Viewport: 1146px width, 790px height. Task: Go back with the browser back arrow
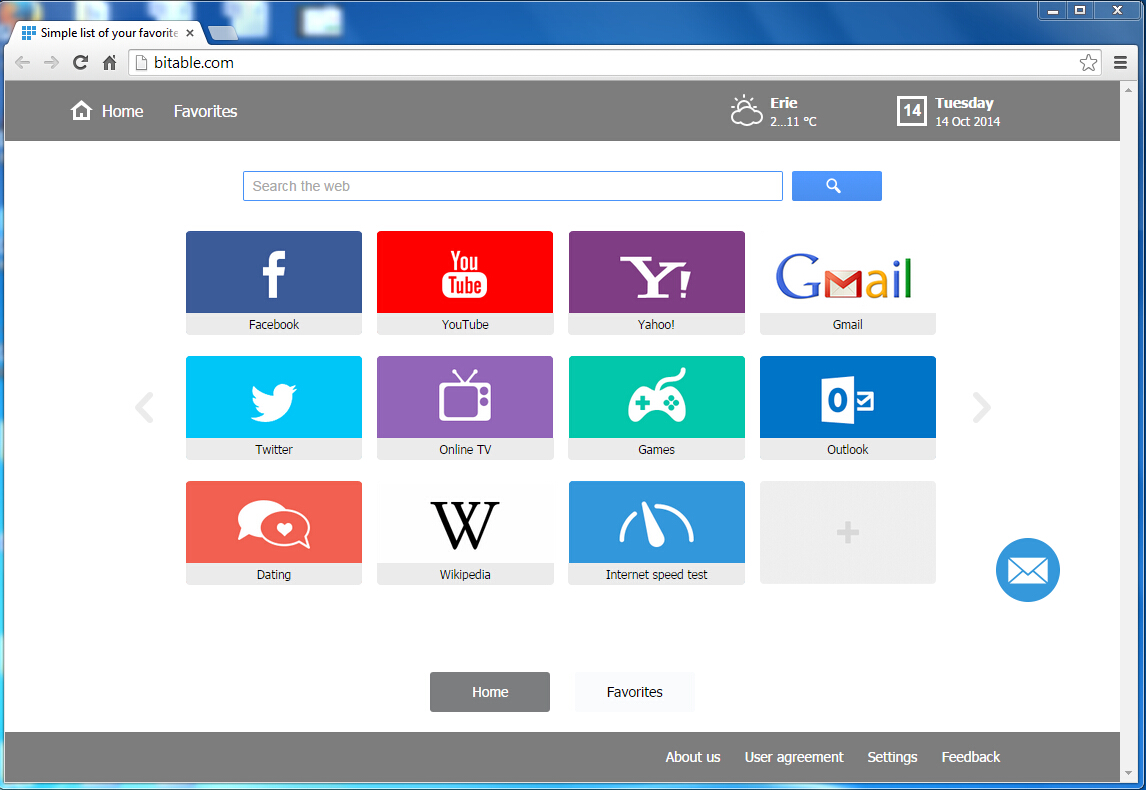[x=23, y=63]
